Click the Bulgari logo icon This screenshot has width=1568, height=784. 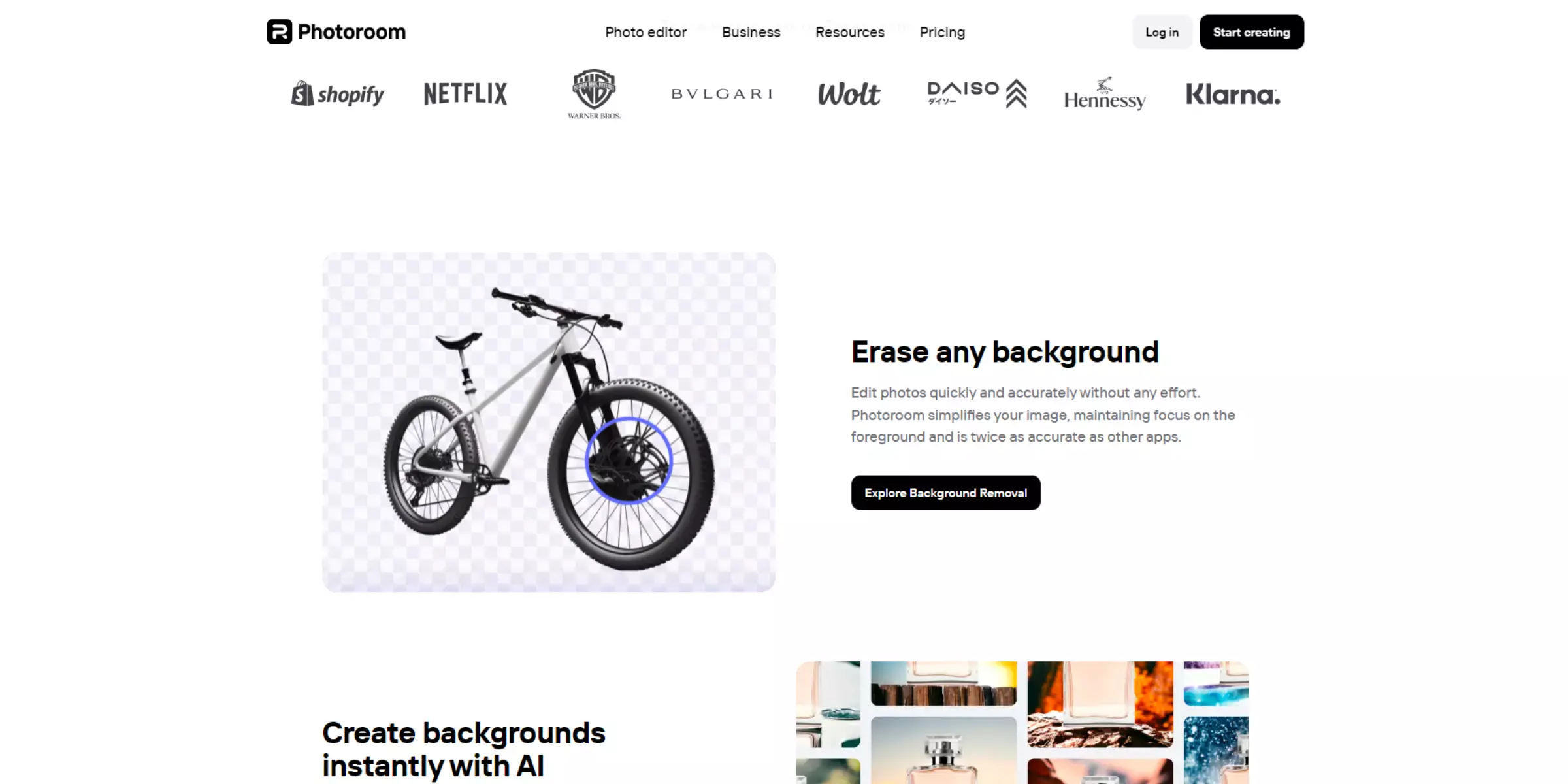[721, 93]
